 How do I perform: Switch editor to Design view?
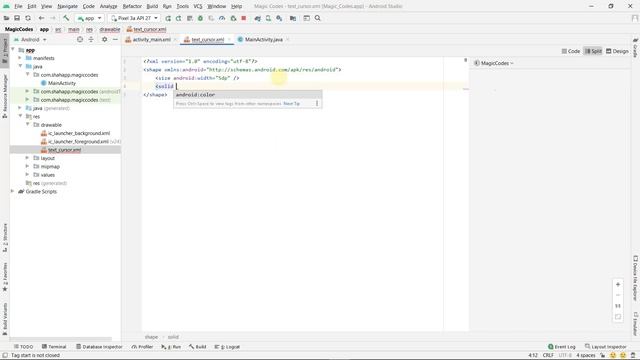[617, 51]
